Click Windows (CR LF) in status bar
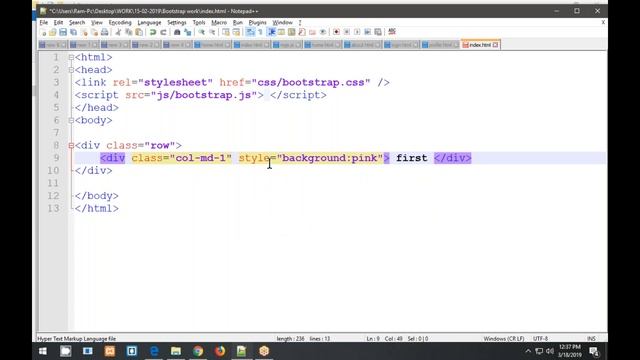The width and height of the screenshot is (640, 360). pos(504,339)
